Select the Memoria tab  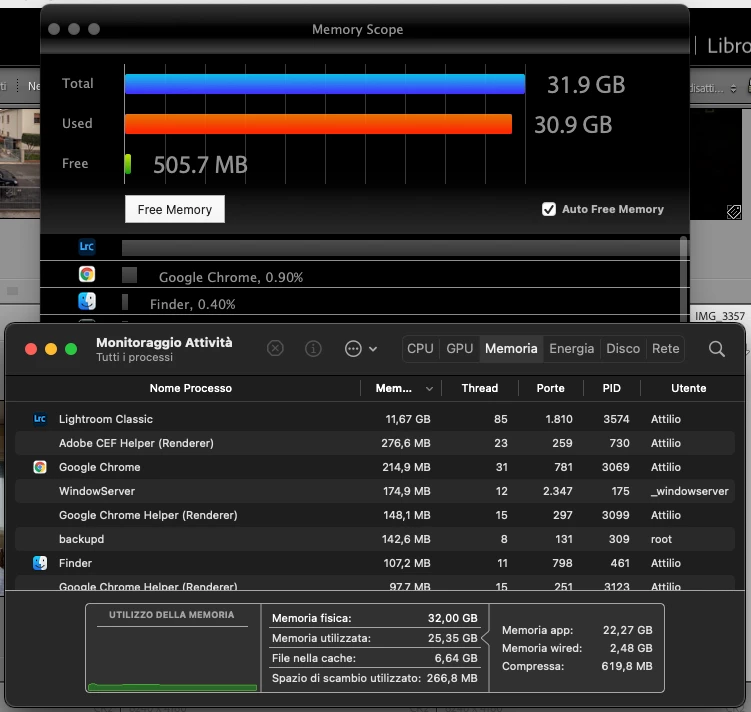tap(511, 349)
